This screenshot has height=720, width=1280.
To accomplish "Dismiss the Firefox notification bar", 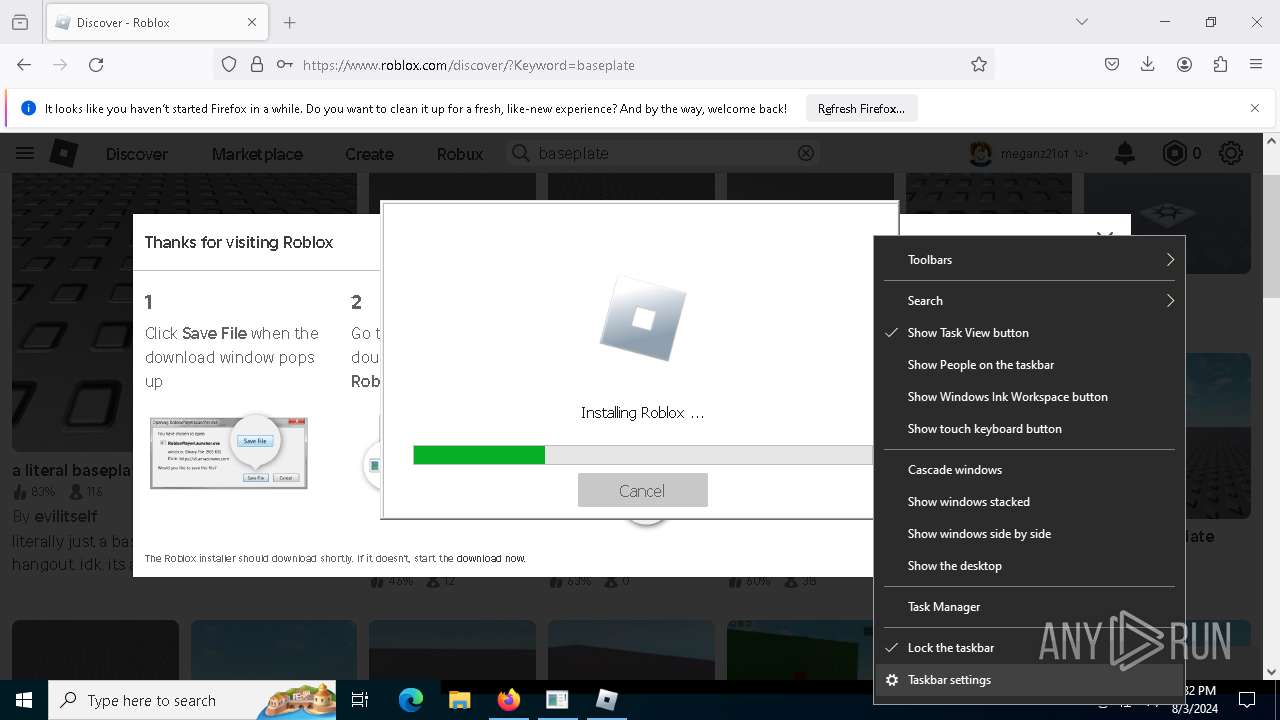I will (x=1255, y=108).
